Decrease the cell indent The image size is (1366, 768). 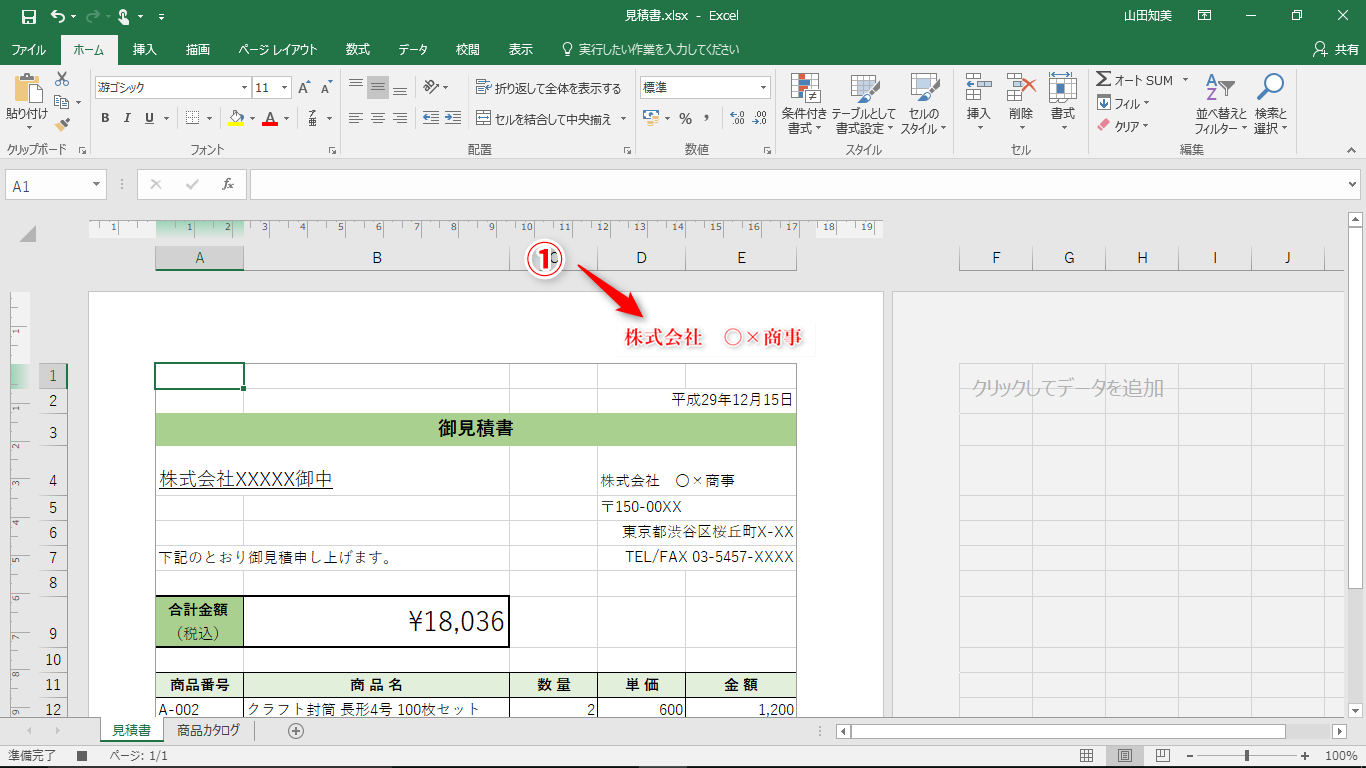[431, 118]
